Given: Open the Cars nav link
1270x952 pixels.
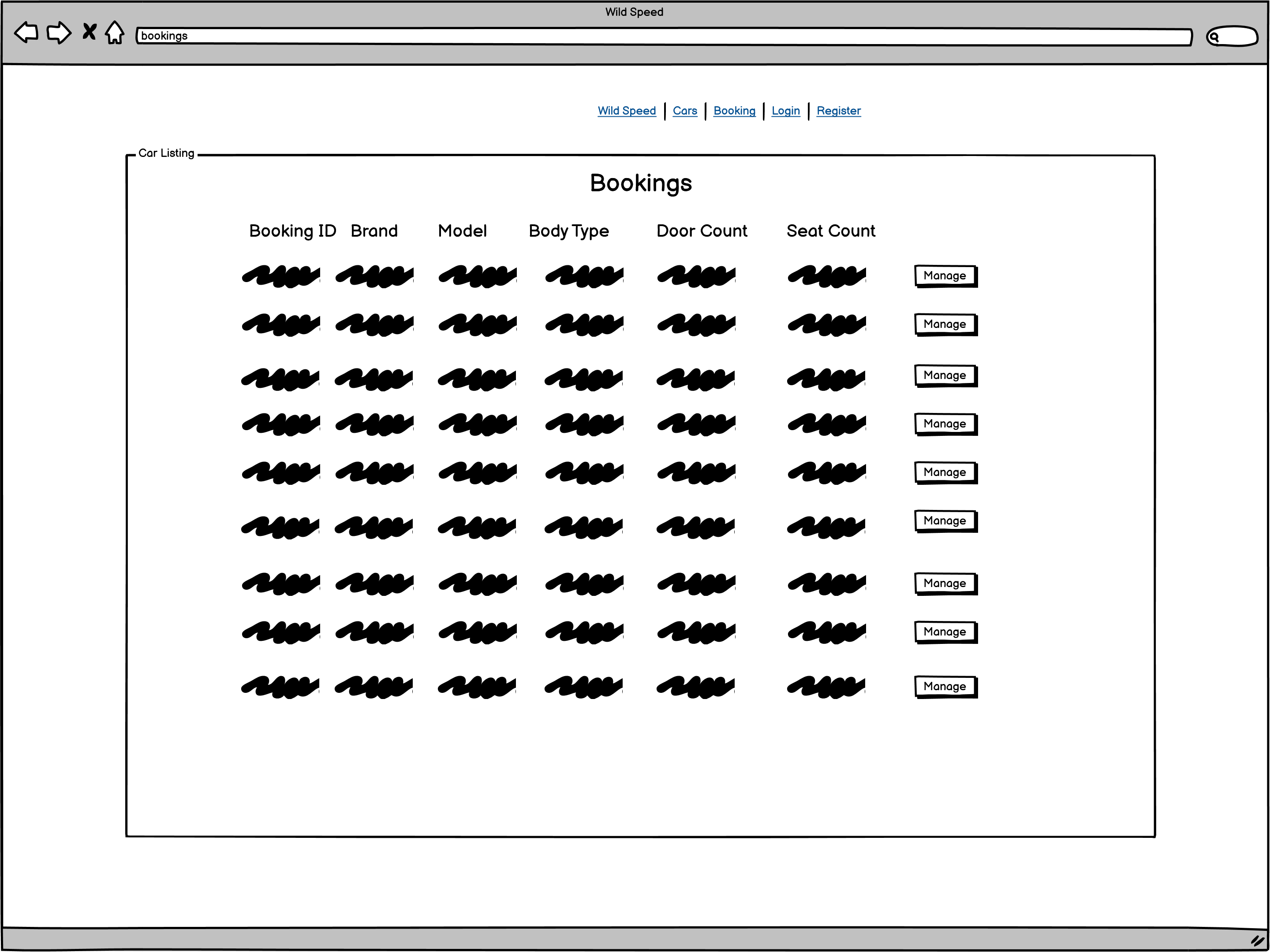Looking at the screenshot, I should tap(685, 111).
